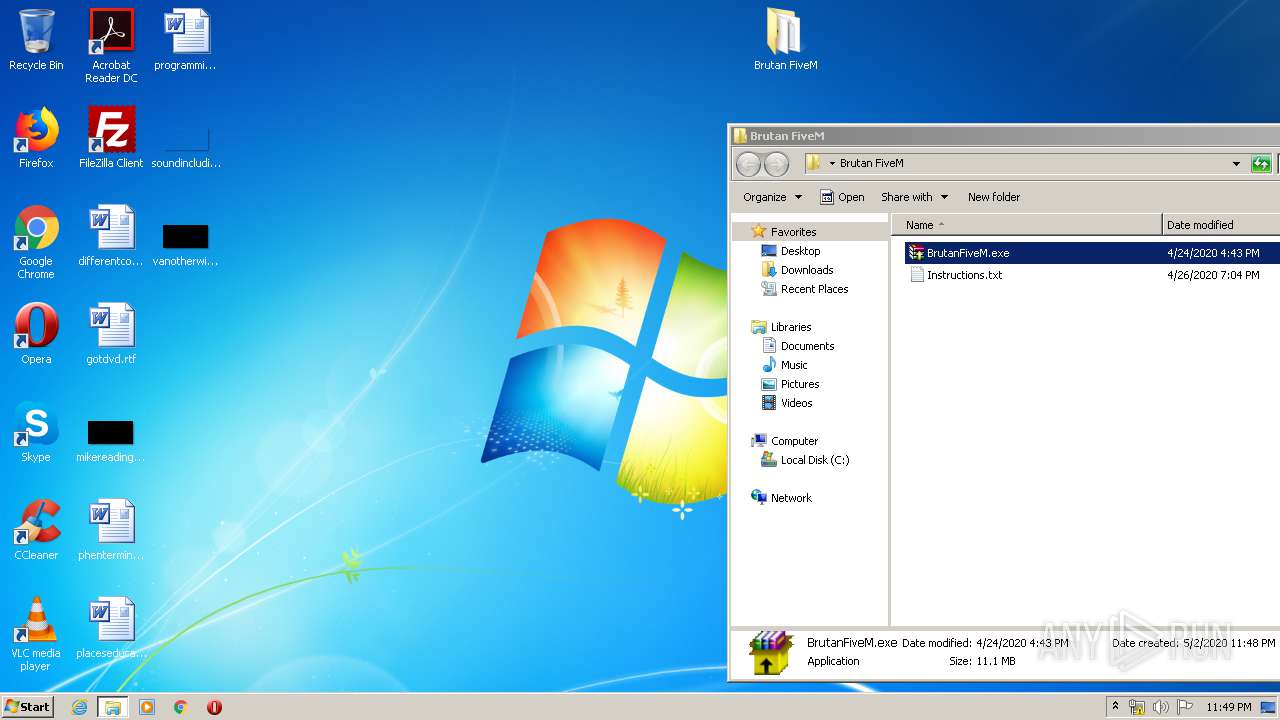Click Instructions.txt date 4/26/2020 7:04 PM

pos(1213,275)
